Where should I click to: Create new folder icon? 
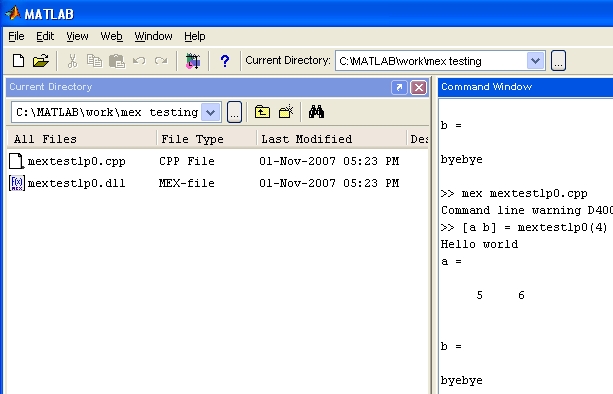(x=286, y=112)
